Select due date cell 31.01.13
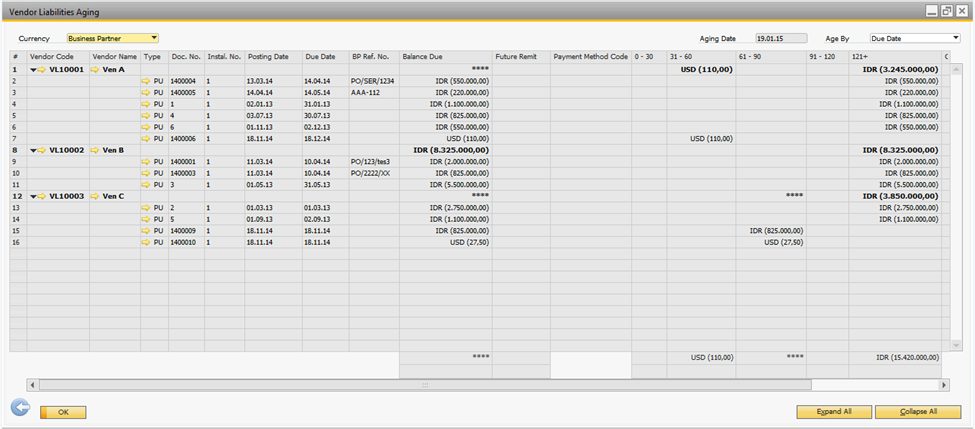 click(325, 104)
